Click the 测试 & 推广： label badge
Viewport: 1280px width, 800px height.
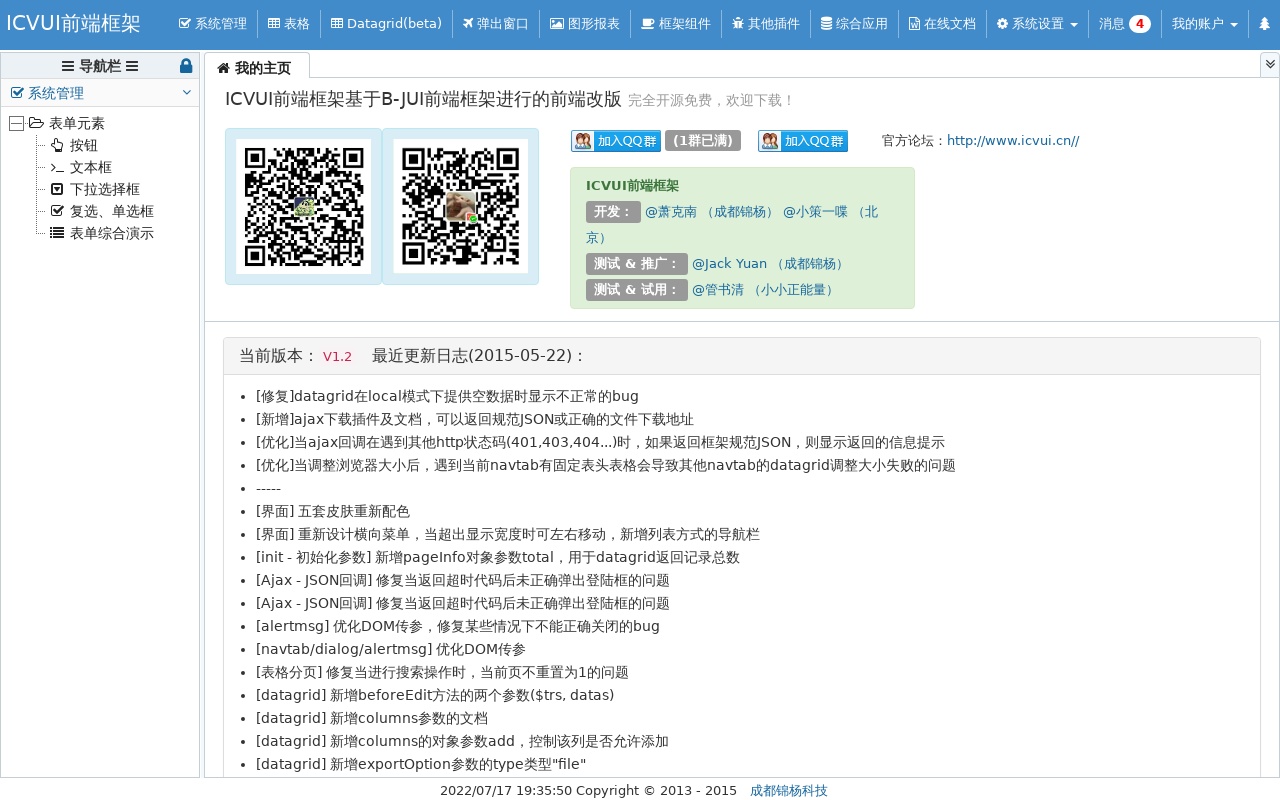point(637,264)
